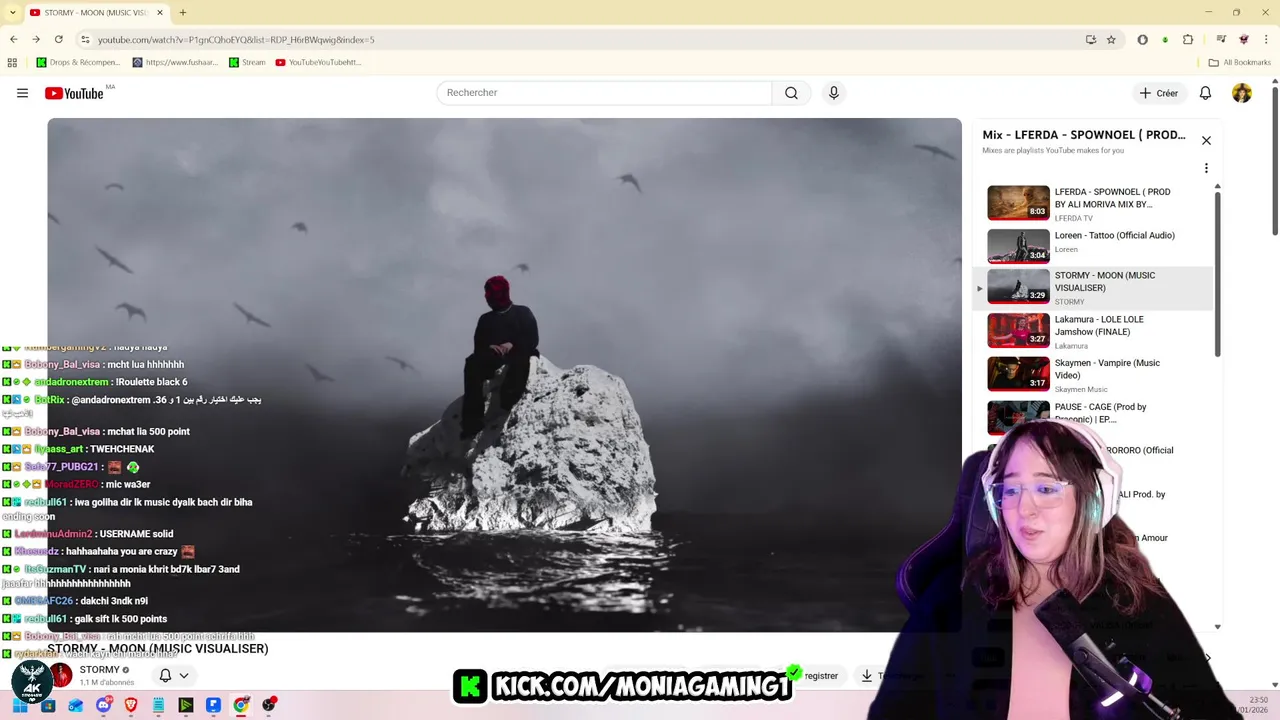Launch Brave browser from the taskbar
1280x720 pixels.
[131, 705]
